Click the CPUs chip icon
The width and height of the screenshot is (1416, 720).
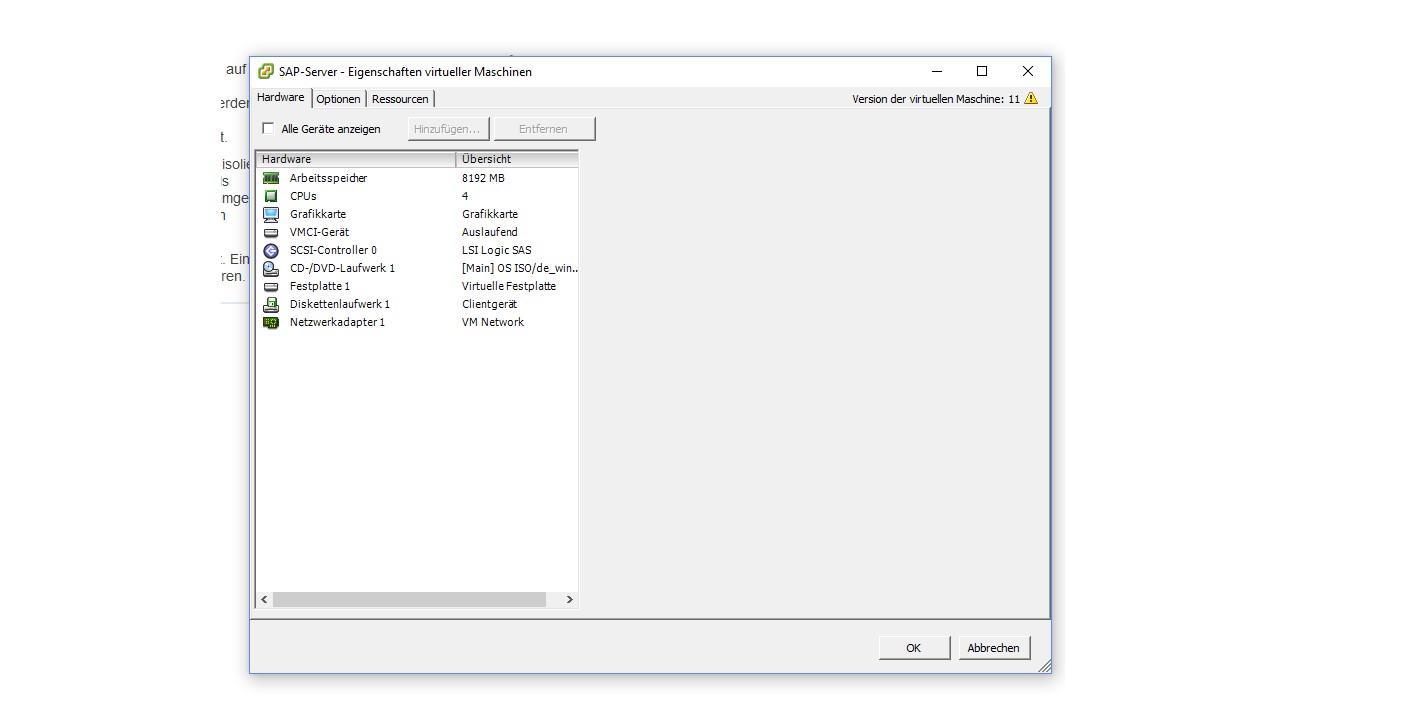pos(271,196)
